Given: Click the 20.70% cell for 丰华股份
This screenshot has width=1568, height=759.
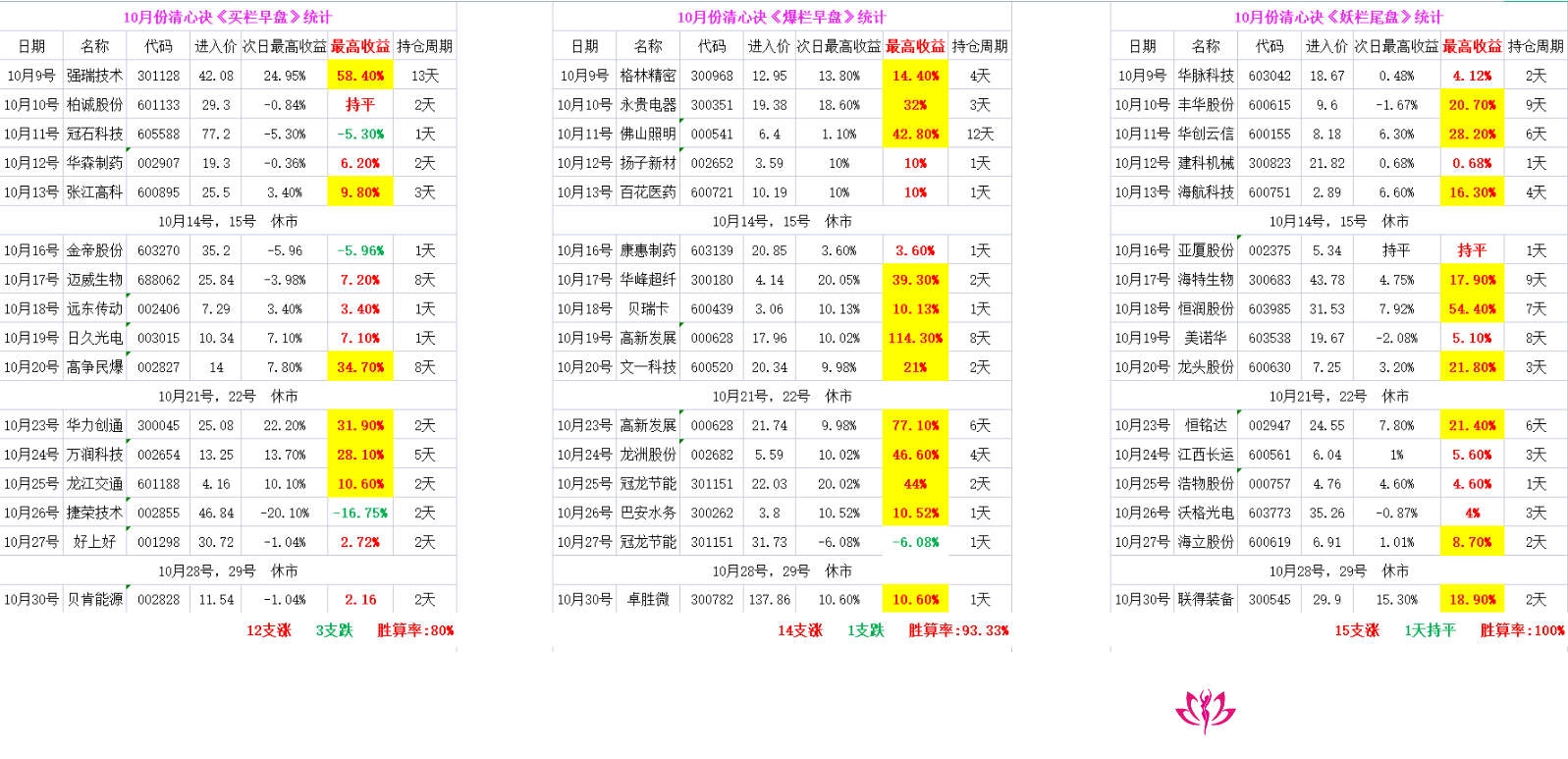Looking at the screenshot, I should (1472, 105).
